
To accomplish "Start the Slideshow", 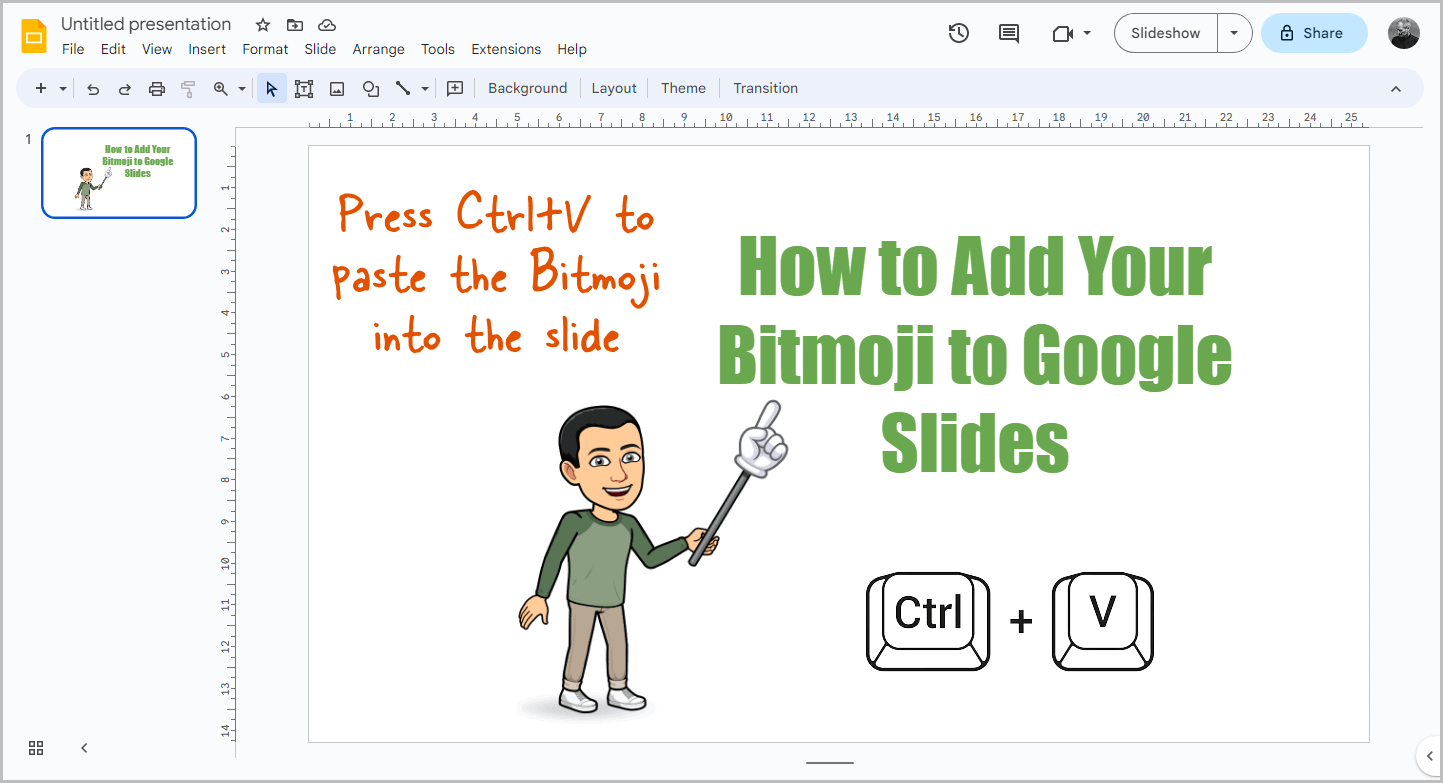I will tap(1166, 33).
